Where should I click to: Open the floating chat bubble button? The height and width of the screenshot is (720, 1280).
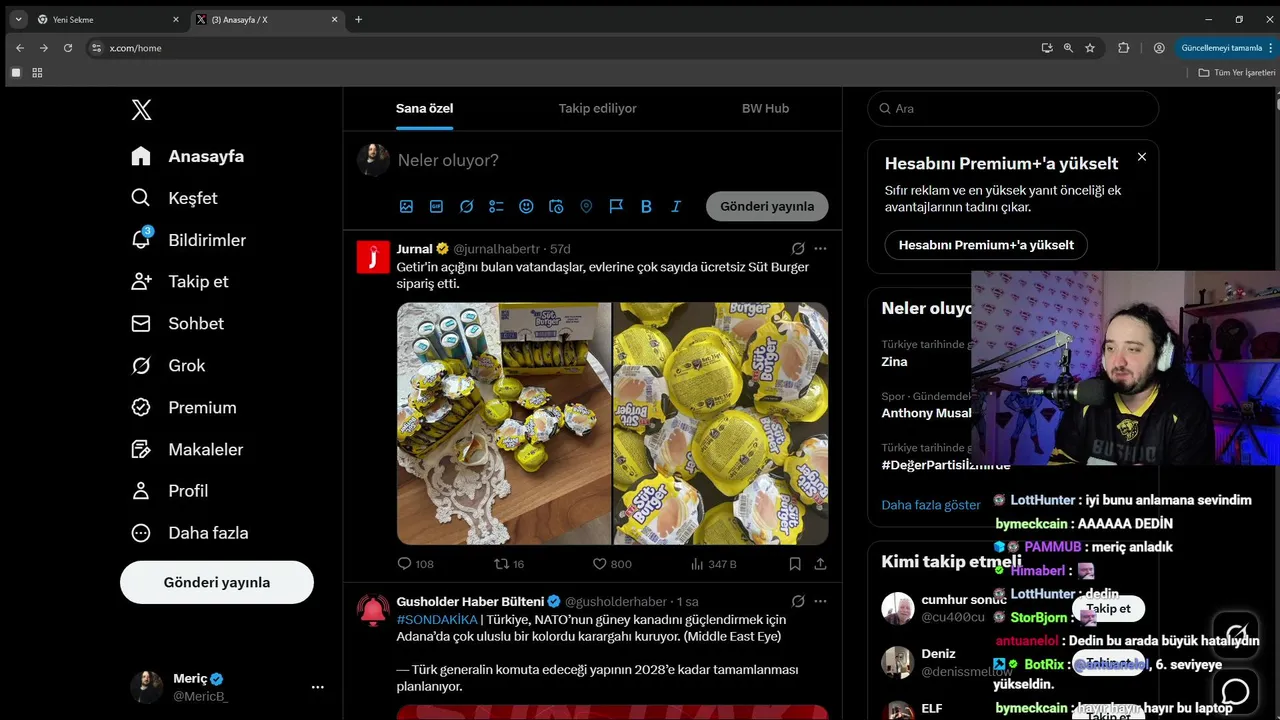pyautogui.click(x=1236, y=691)
